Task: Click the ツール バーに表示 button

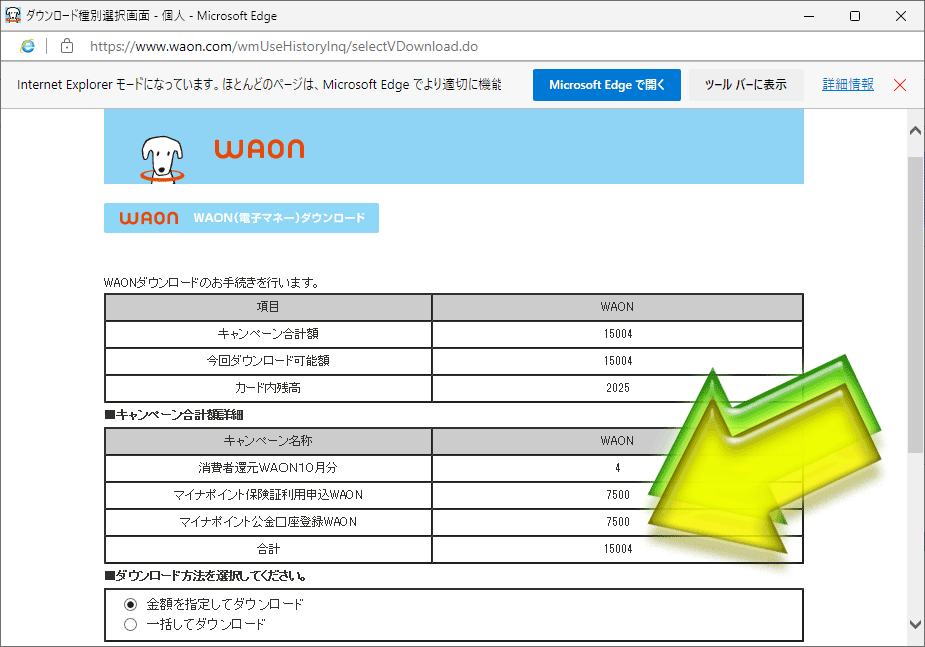Action: (x=746, y=85)
